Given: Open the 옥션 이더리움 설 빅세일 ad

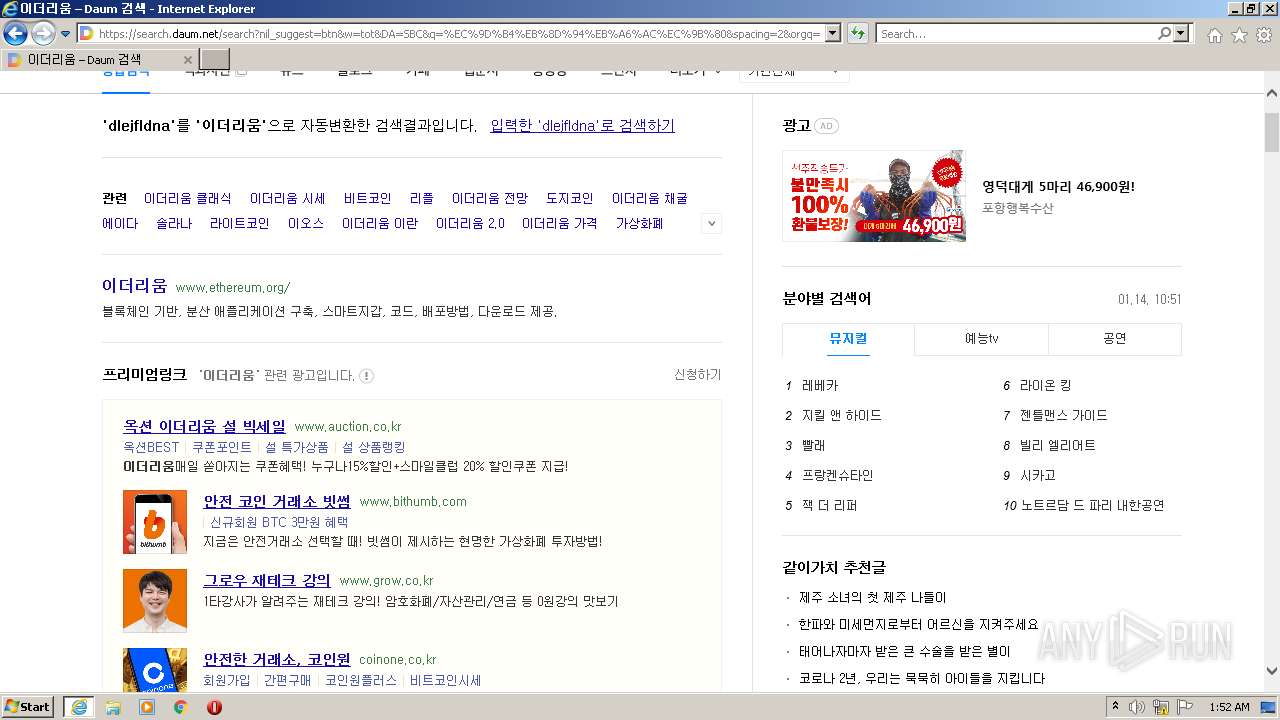Looking at the screenshot, I should 204,426.
